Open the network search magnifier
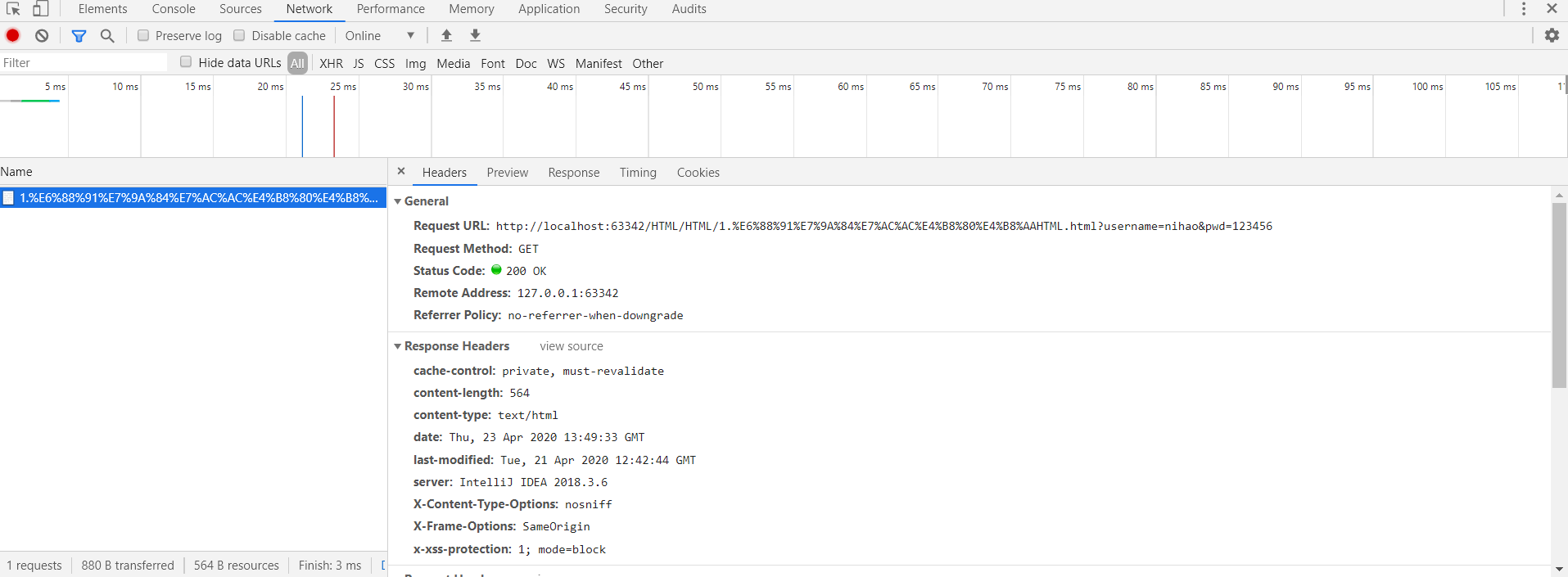Screen dimensions: 1568x577 pos(107,35)
